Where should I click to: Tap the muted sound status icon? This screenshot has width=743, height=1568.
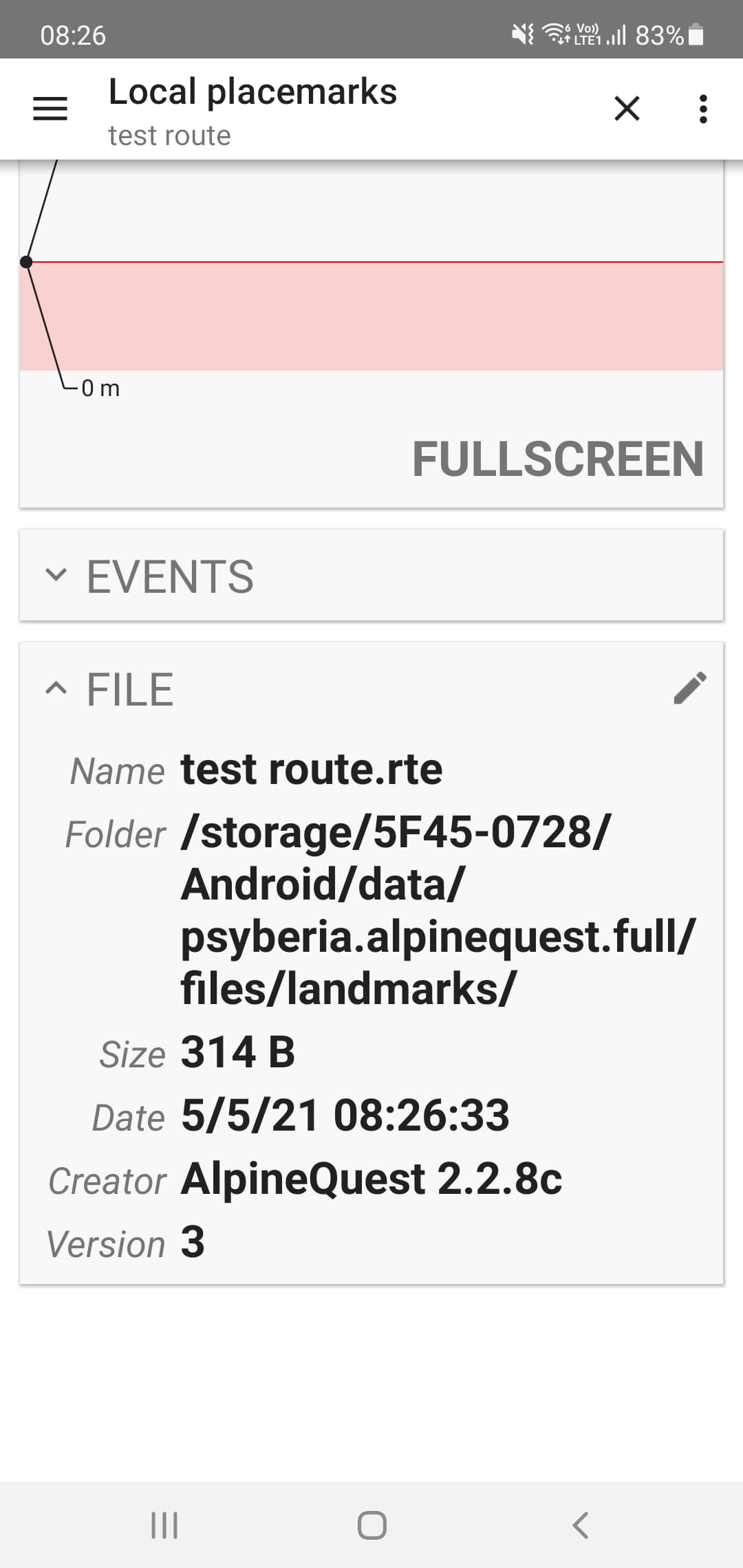click(523, 34)
